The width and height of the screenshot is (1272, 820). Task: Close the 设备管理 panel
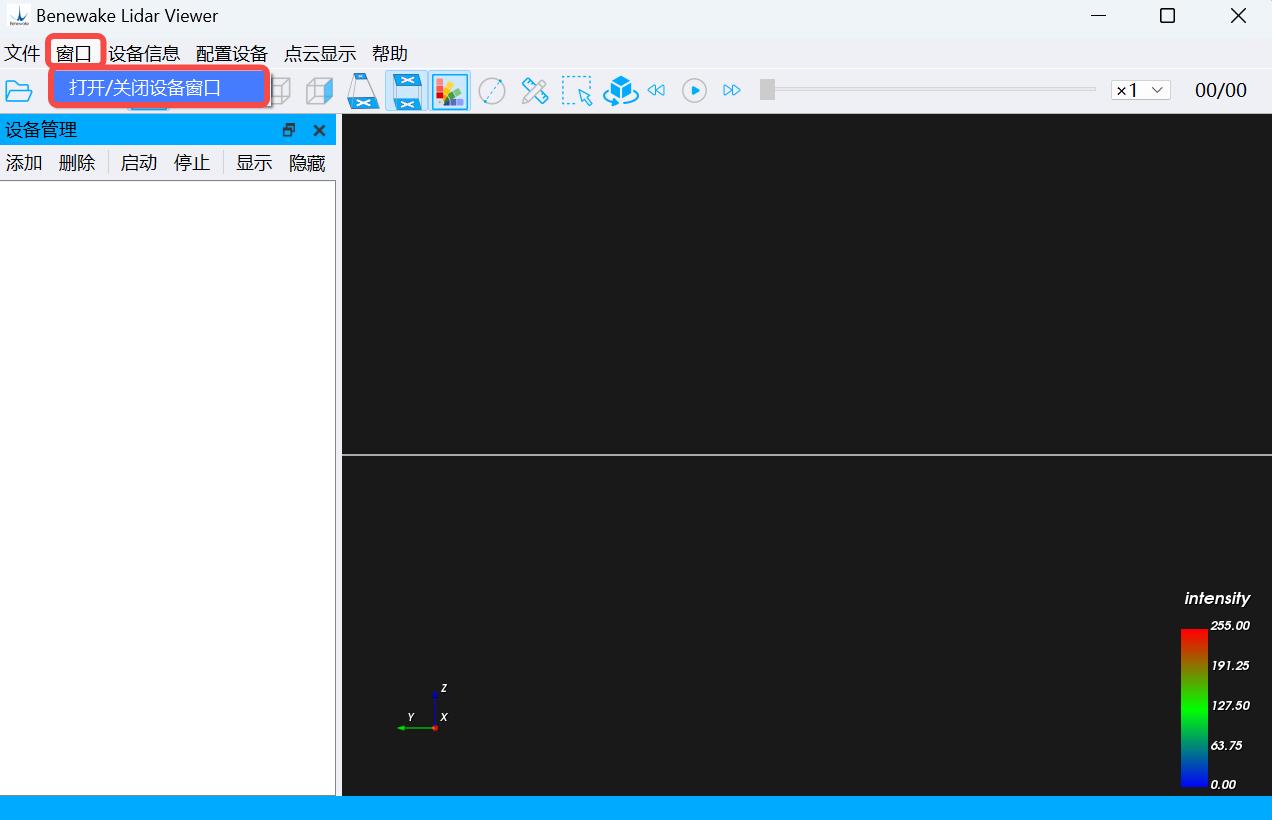pyautogui.click(x=320, y=130)
